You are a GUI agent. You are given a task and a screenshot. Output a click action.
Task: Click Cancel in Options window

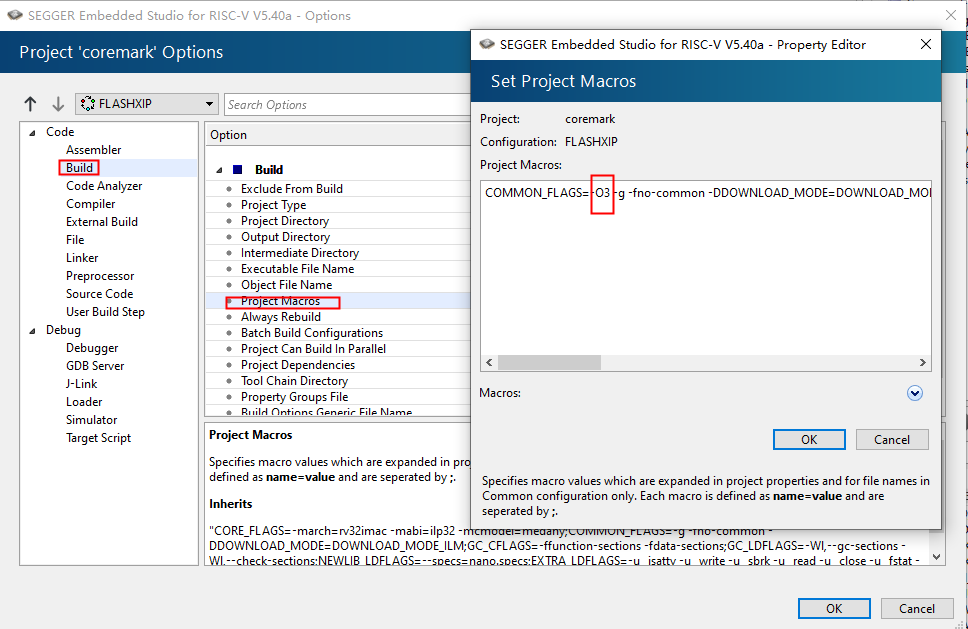(x=917, y=609)
